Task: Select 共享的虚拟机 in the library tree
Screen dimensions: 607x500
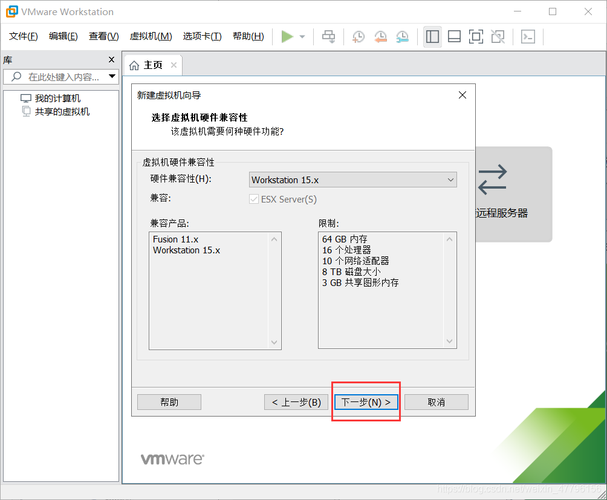Action: pos(55,112)
